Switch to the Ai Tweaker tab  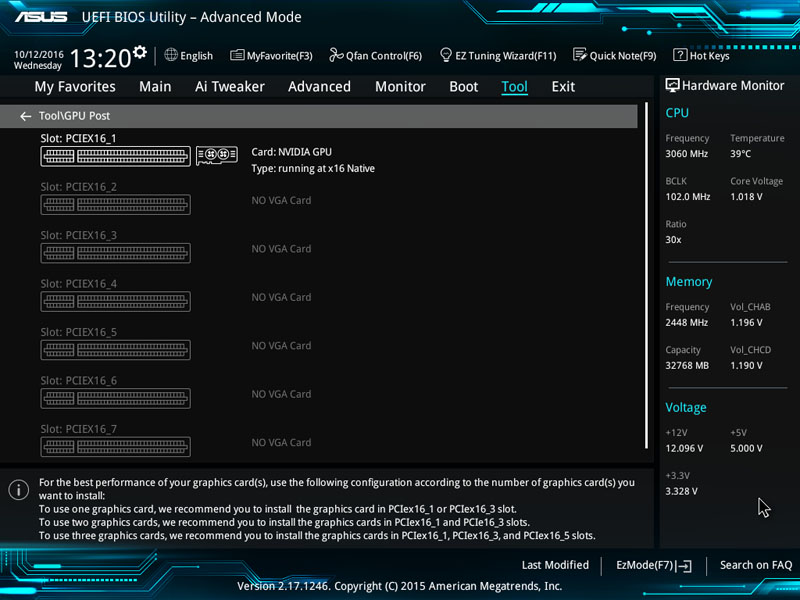click(230, 87)
